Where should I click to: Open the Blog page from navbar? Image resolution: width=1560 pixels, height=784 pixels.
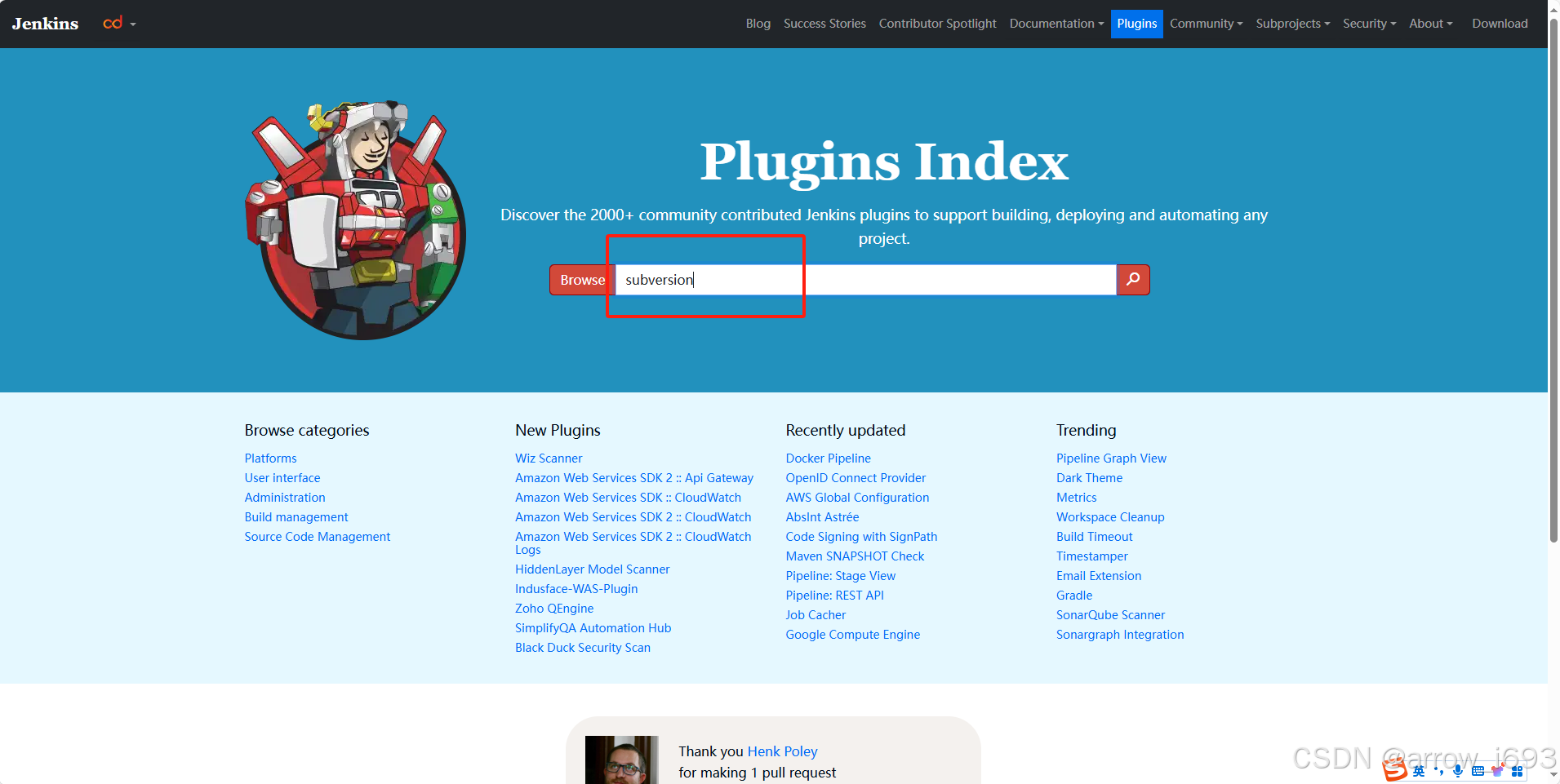[758, 24]
